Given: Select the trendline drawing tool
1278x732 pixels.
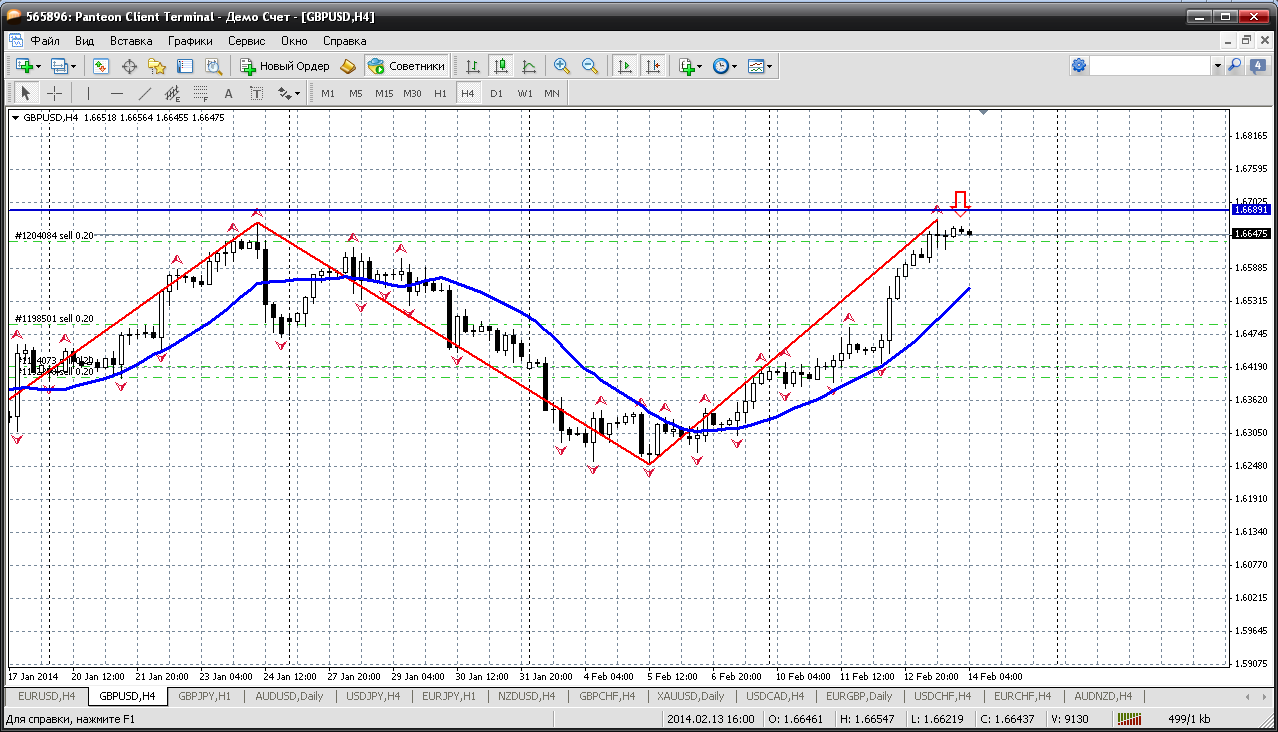Looking at the screenshot, I should [x=145, y=93].
